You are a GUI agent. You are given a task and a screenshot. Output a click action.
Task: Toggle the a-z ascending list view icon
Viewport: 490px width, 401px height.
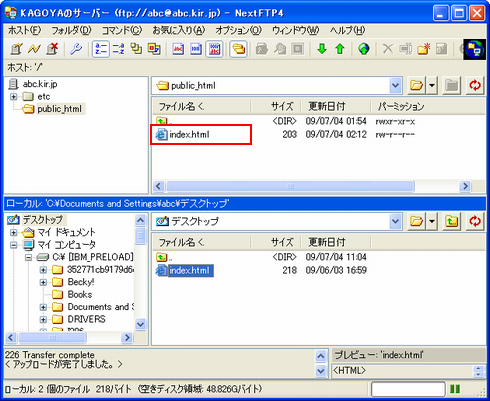100,49
